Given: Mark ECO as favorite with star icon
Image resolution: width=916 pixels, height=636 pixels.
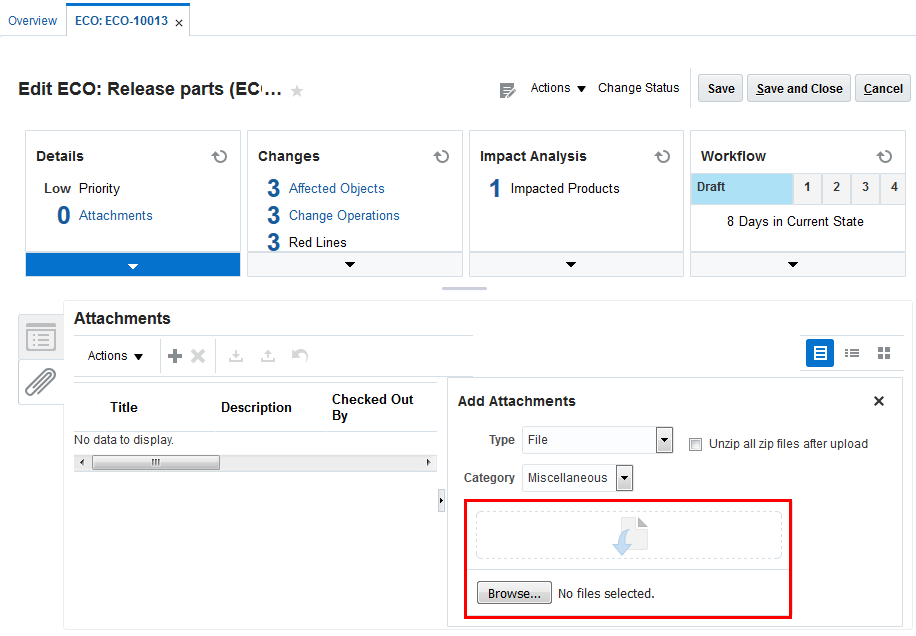Looking at the screenshot, I should coord(297,91).
